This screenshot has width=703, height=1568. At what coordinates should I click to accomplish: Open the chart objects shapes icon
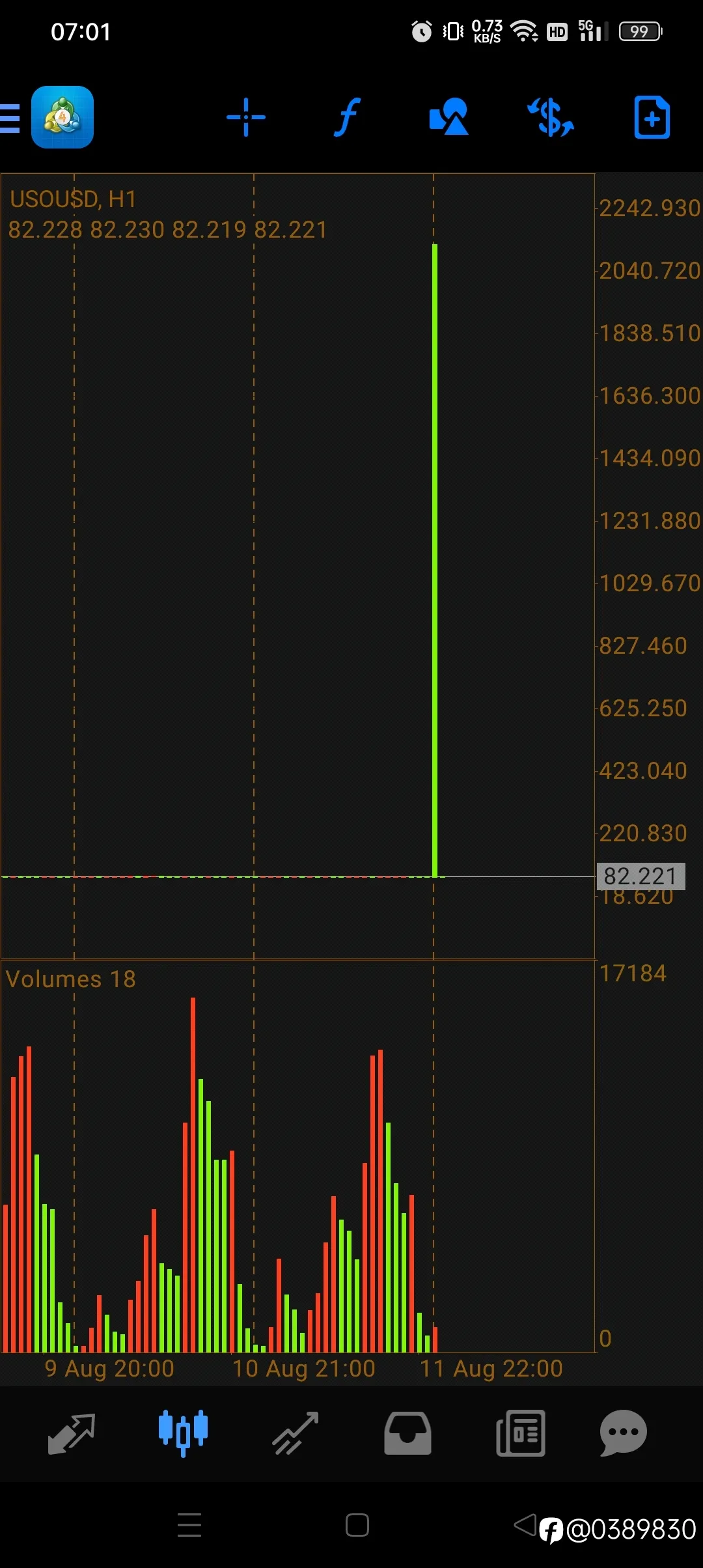449,117
